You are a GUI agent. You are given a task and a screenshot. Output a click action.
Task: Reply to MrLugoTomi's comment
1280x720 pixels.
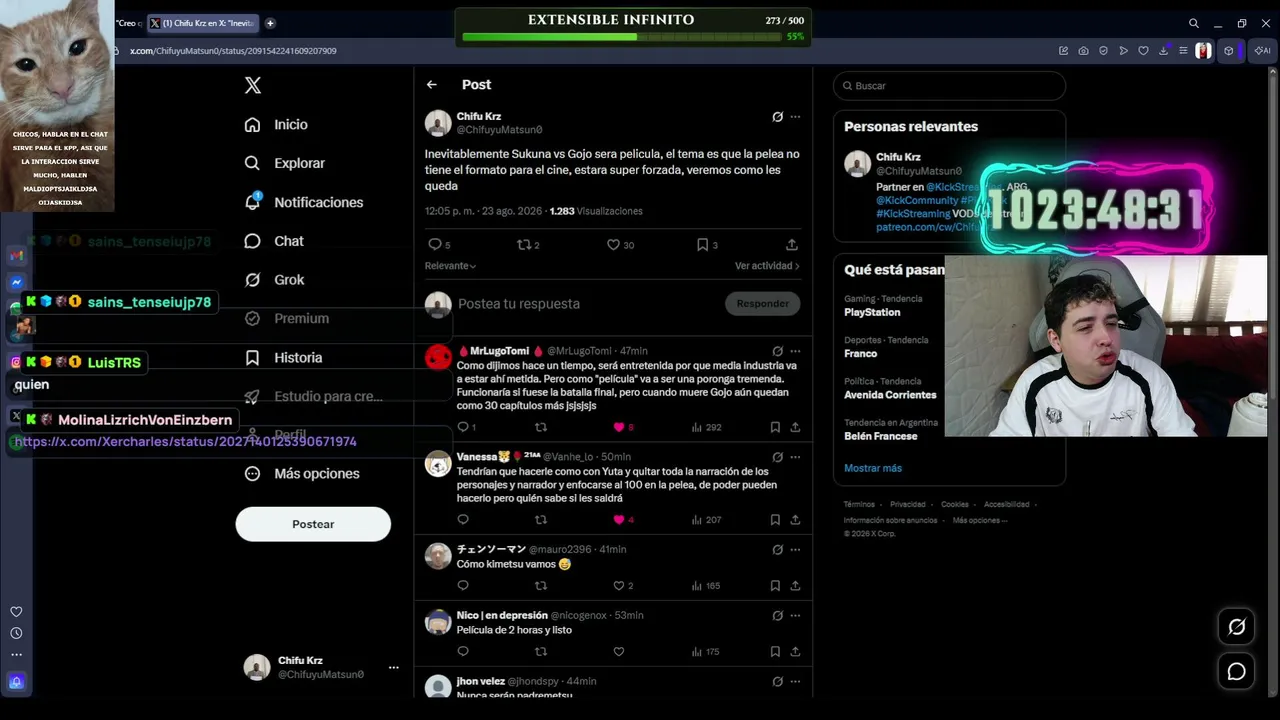point(463,427)
